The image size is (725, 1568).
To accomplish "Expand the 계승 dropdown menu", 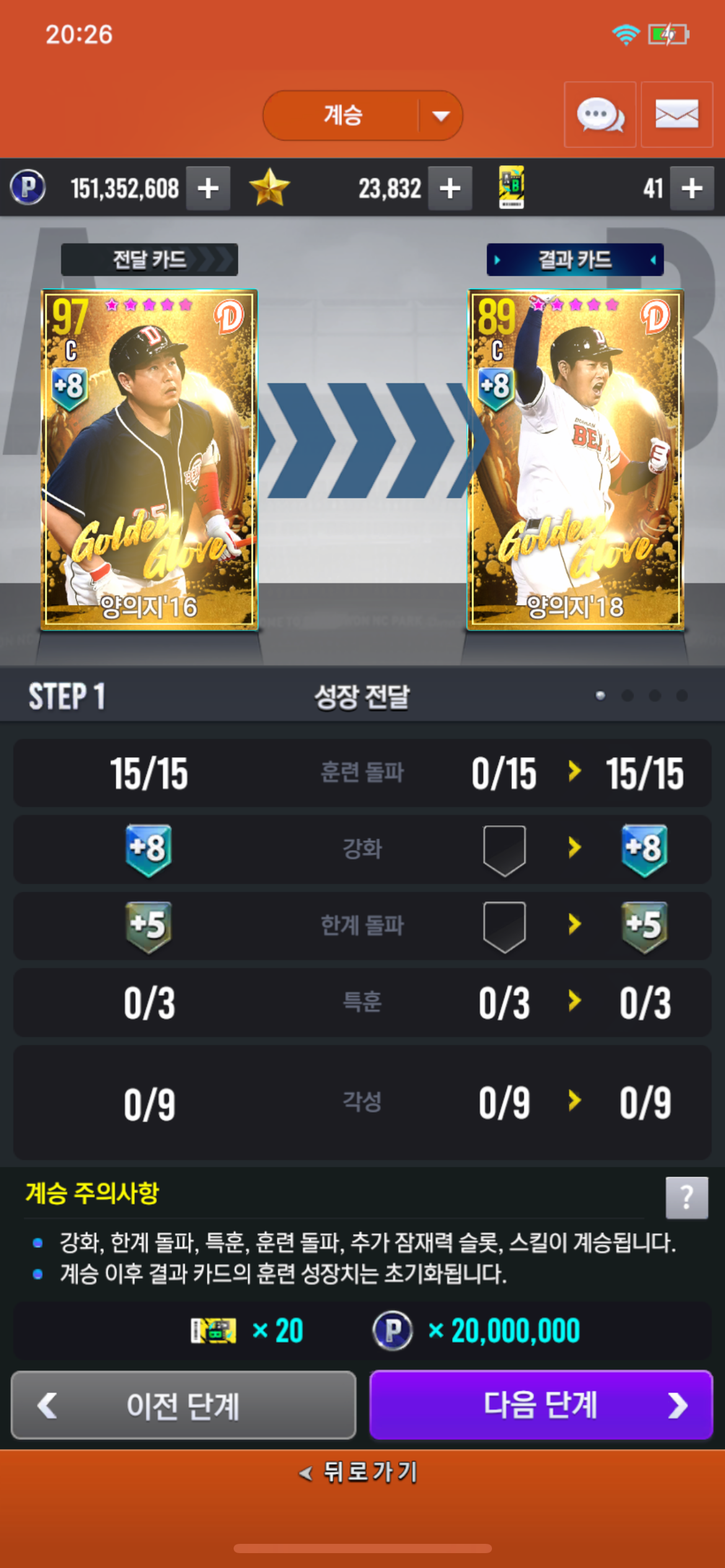I will point(362,115).
